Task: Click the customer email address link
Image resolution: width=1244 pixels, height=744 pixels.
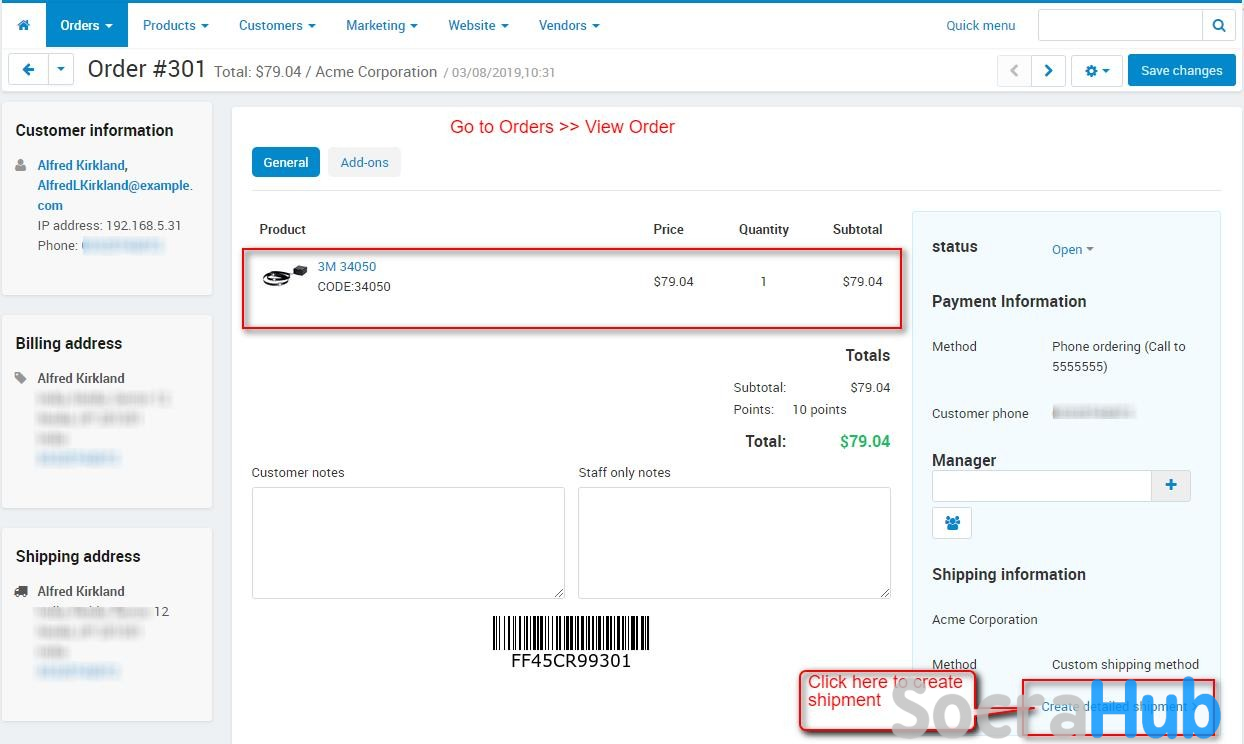Action: (115, 195)
